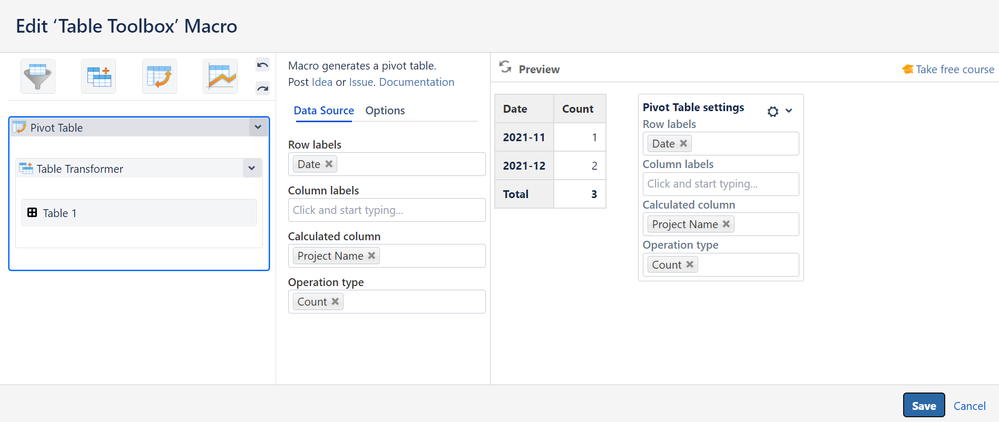Click the Pivot Table toolbar icon
999x422 pixels.
tap(159, 76)
